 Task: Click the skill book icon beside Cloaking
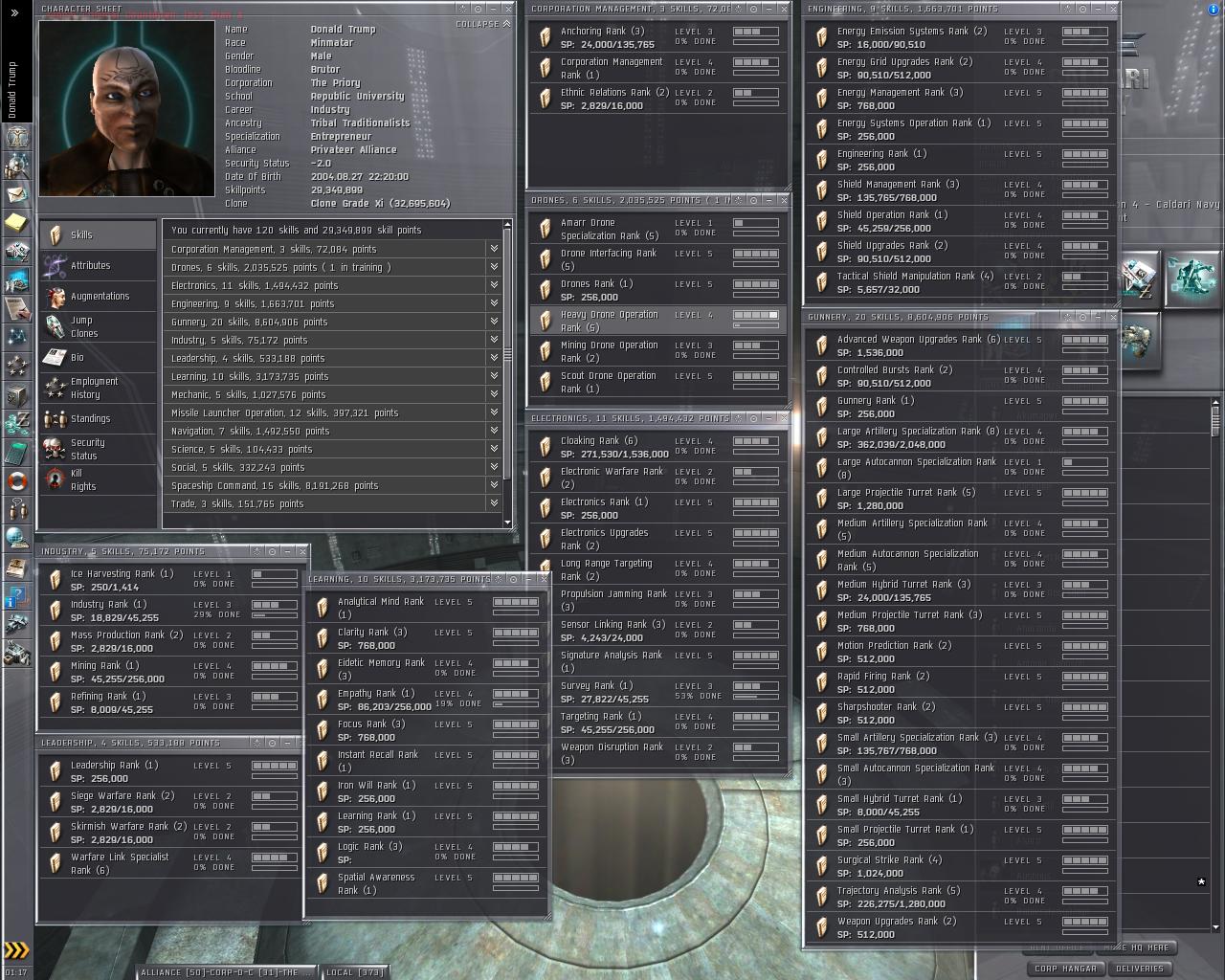point(546,447)
